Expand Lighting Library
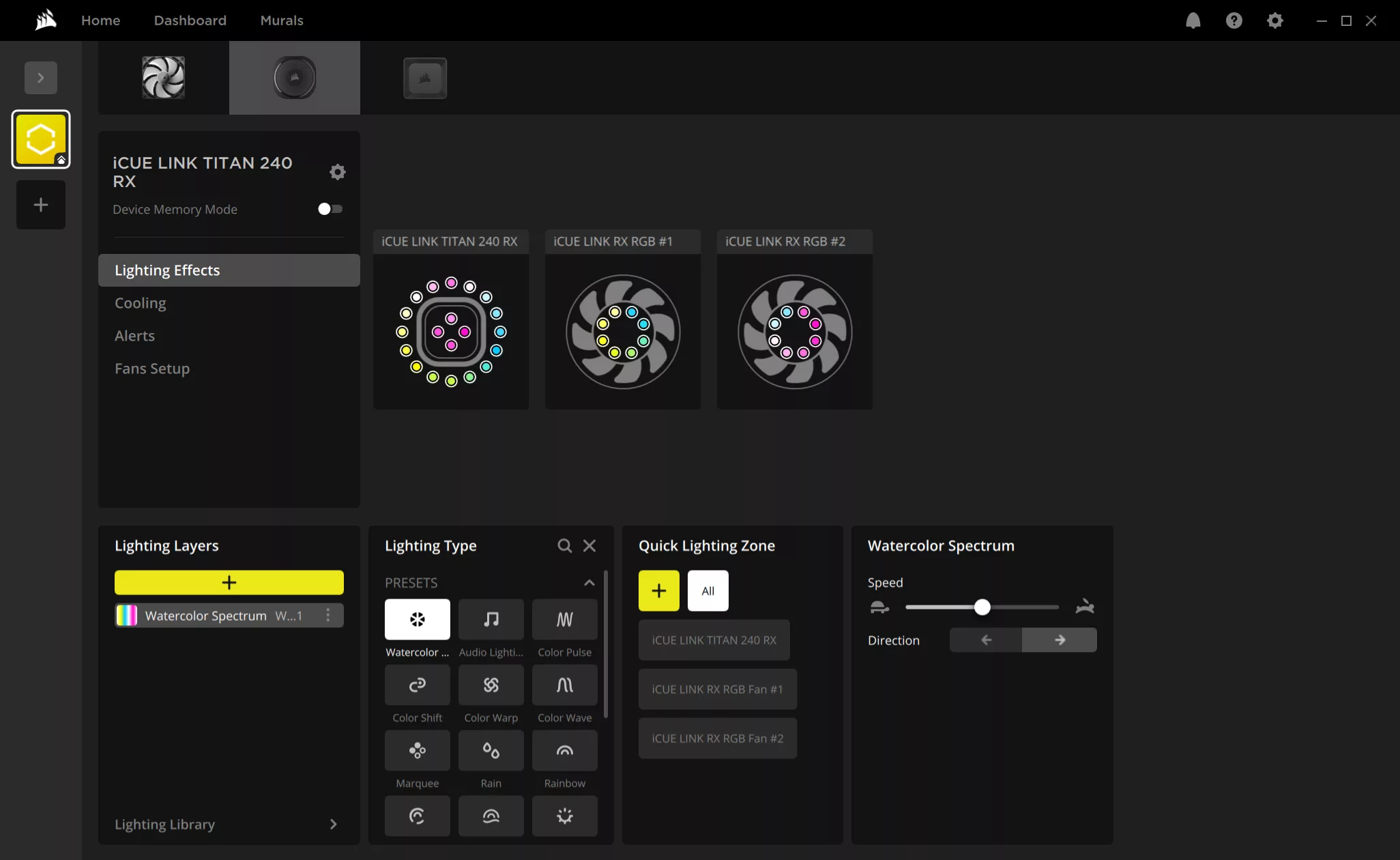Image resolution: width=1400 pixels, height=860 pixels. pyautogui.click(x=229, y=825)
